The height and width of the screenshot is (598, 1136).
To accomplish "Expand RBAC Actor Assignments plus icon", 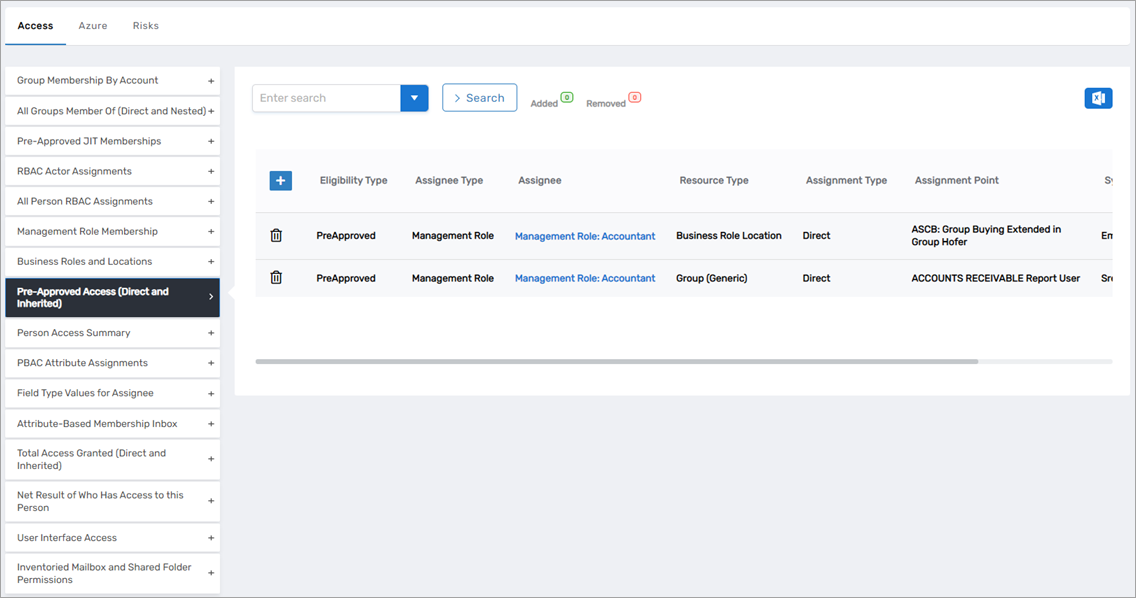I will (x=211, y=172).
